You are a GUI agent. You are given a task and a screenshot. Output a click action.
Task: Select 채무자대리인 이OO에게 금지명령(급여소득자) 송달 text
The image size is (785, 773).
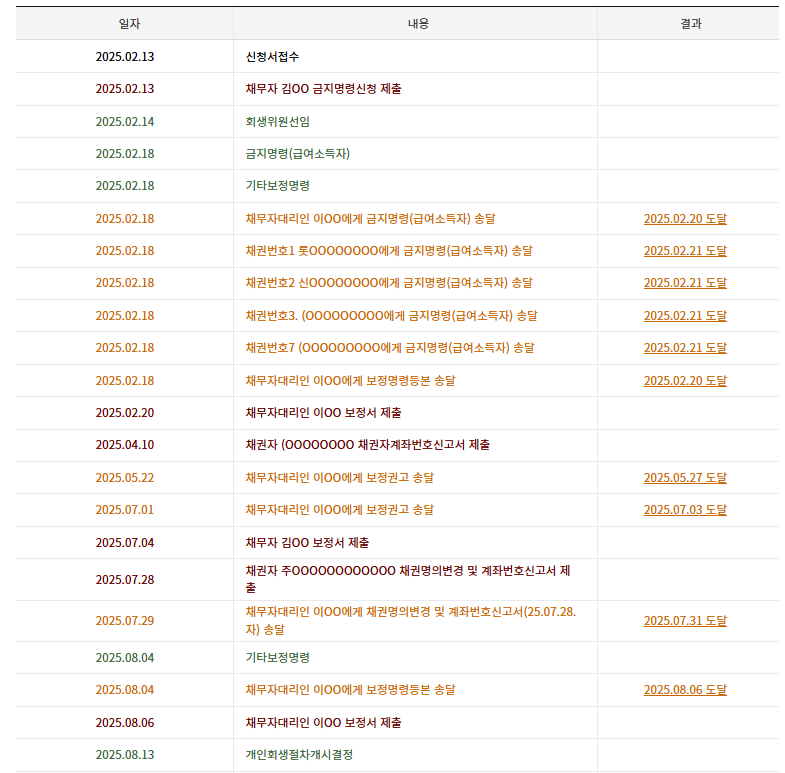click(370, 219)
